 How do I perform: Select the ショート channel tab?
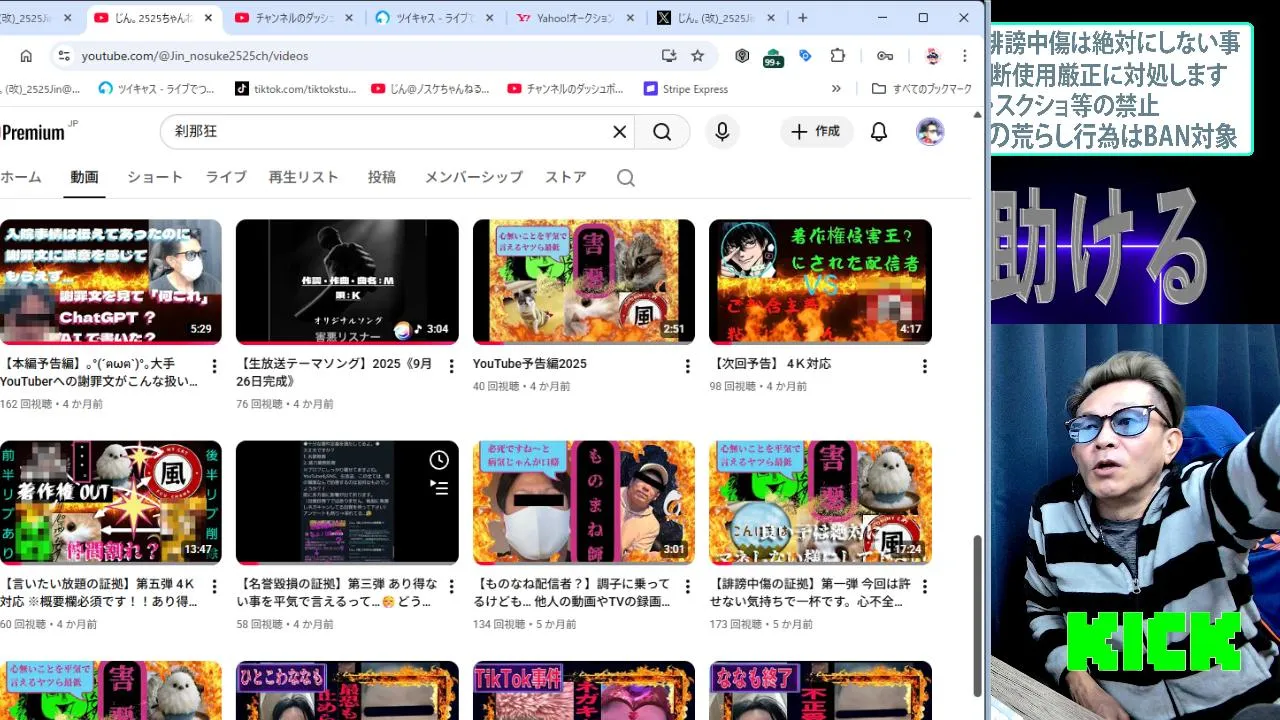pyautogui.click(x=155, y=177)
